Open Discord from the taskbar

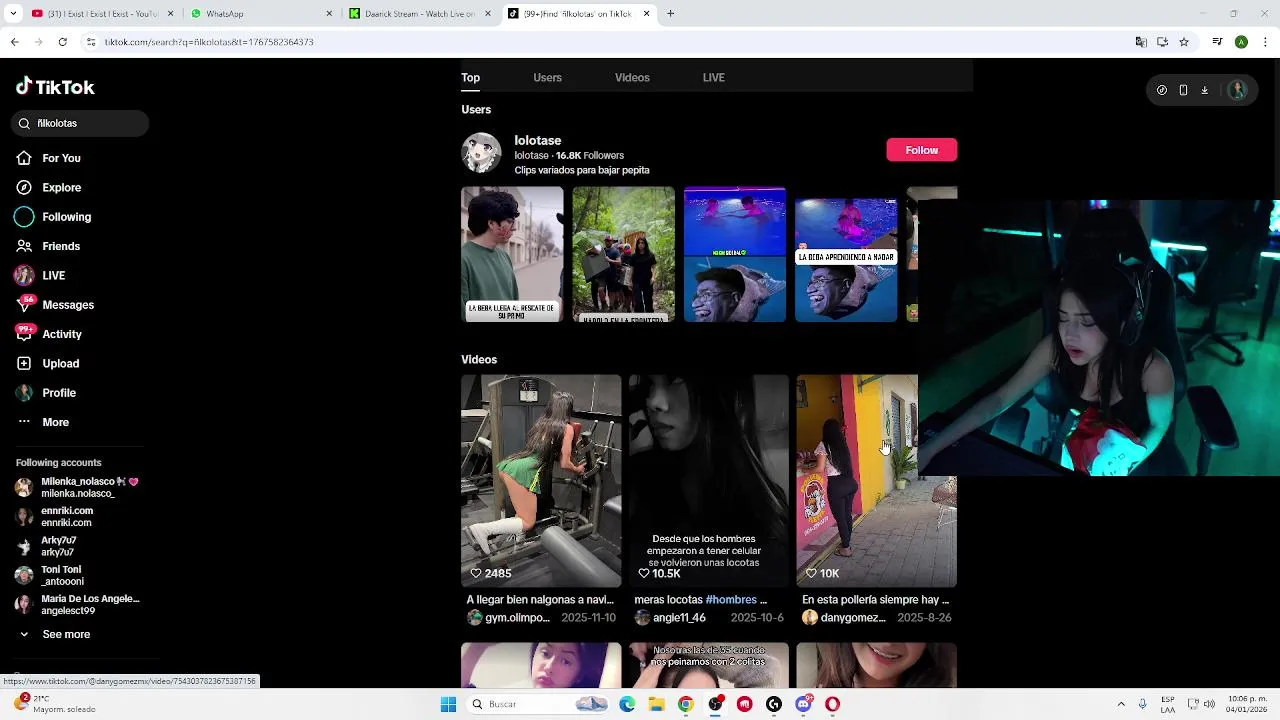(803, 704)
